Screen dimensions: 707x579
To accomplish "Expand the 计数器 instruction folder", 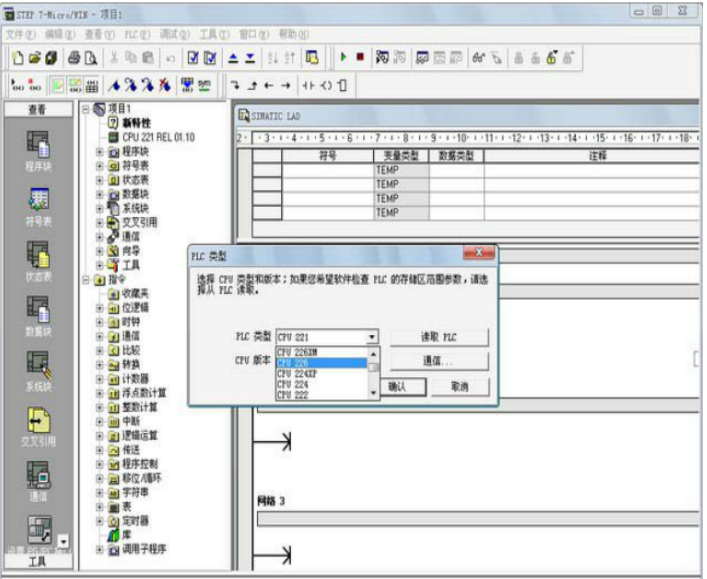I will point(100,379).
